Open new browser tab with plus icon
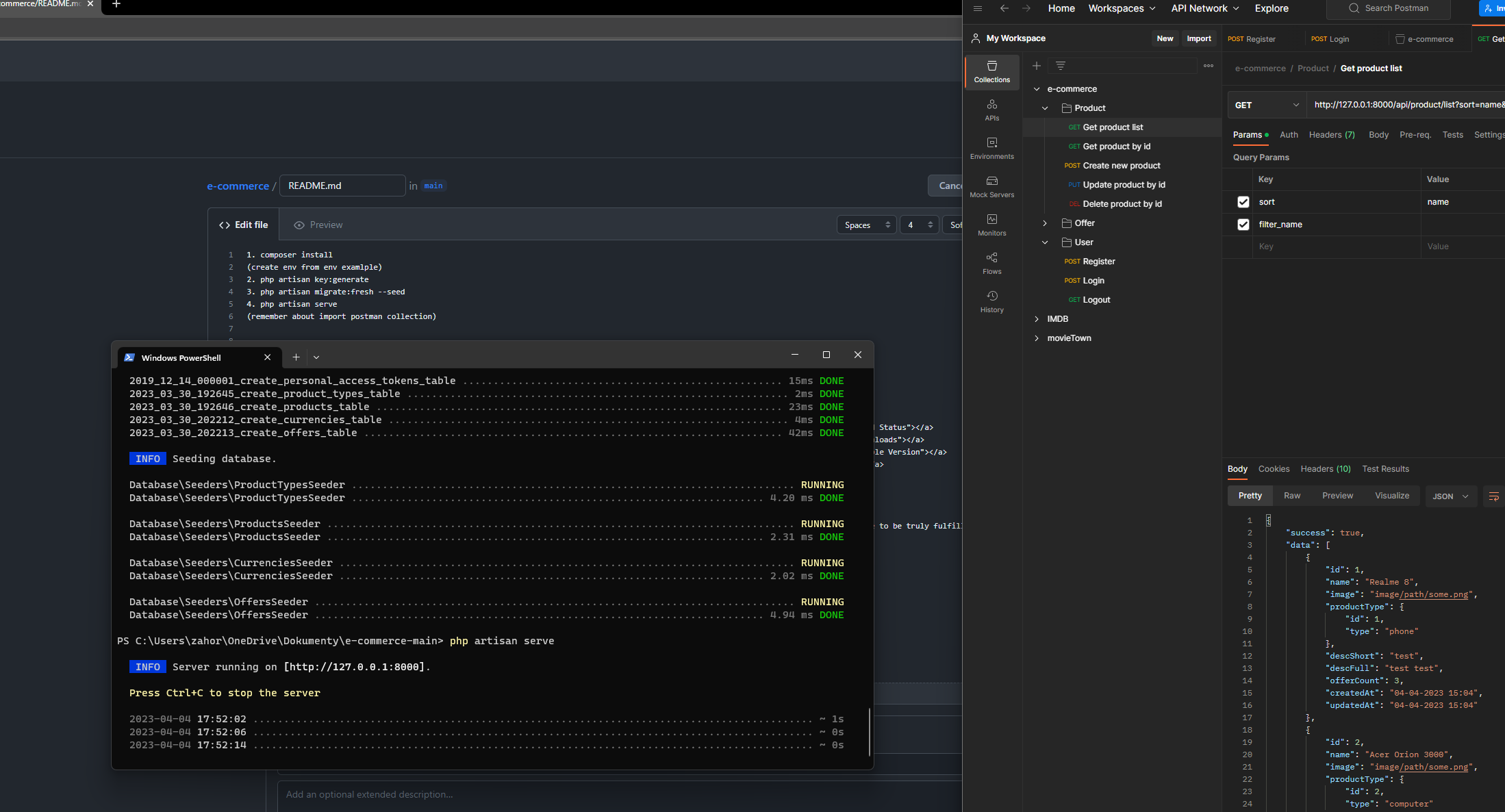The width and height of the screenshot is (1505, 812). tap(116, 4)
